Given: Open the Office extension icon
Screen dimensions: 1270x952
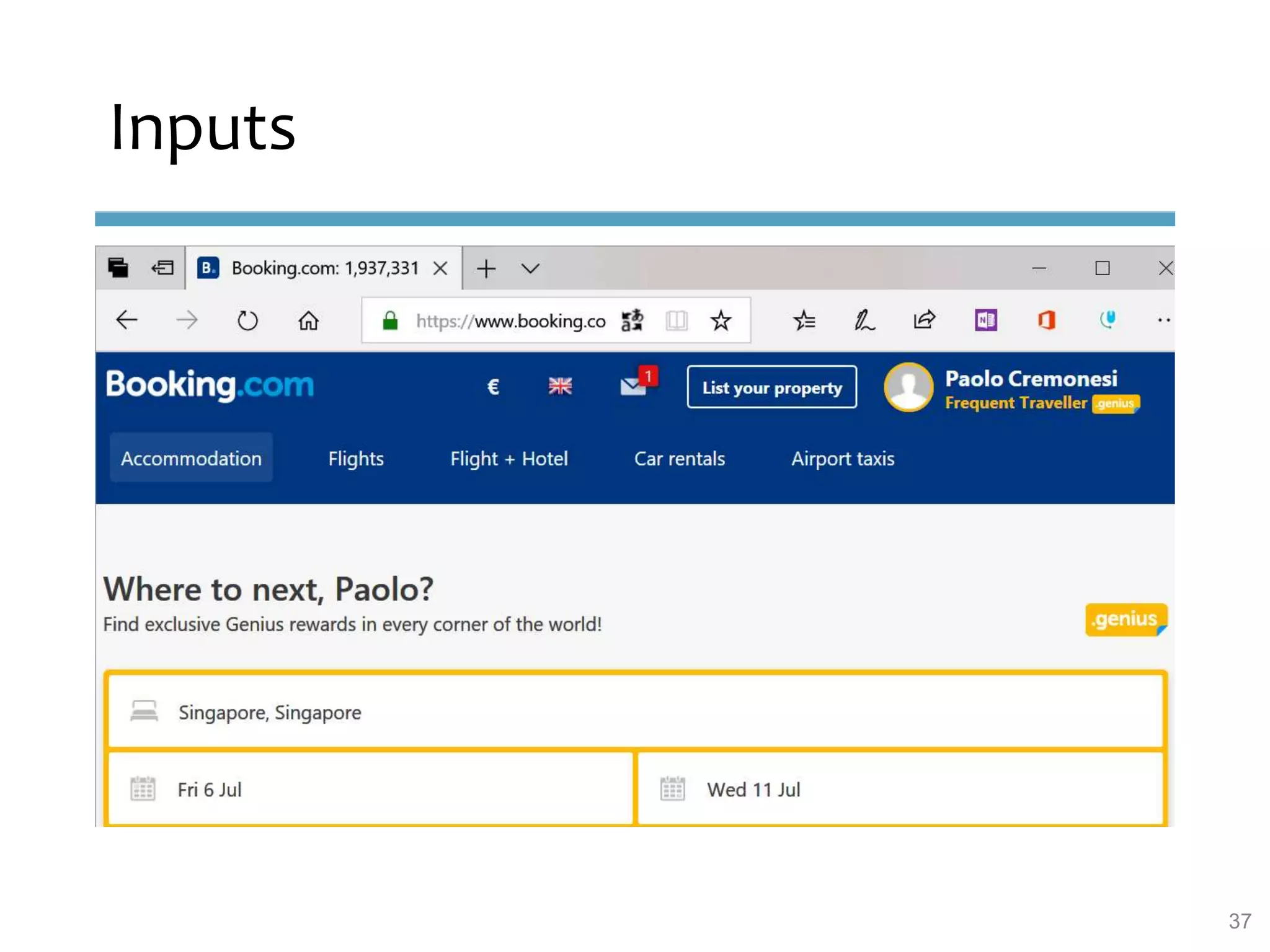Looking at the screenshot, I should (1046, 320).
